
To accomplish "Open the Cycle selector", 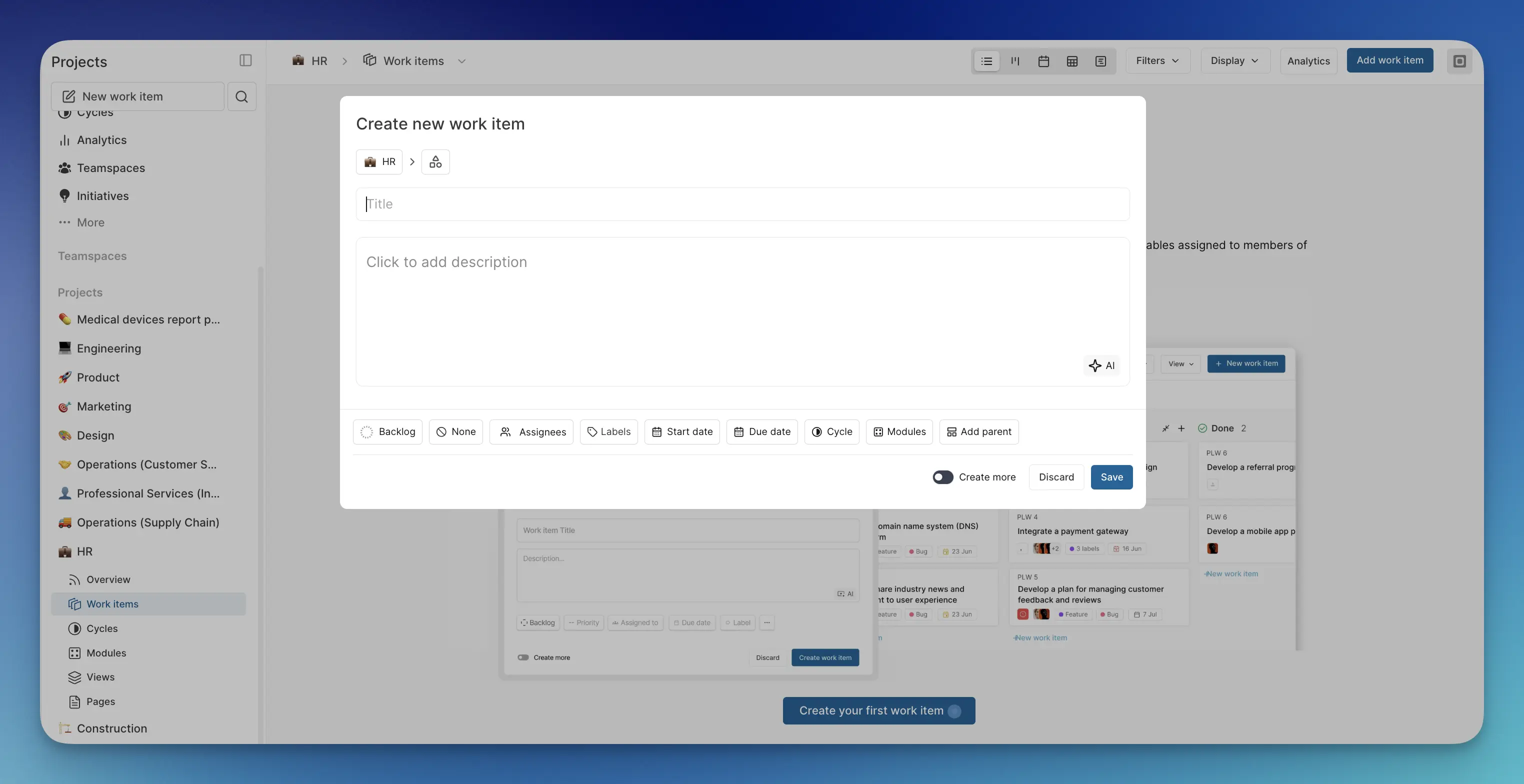I will tap(832, 432).
